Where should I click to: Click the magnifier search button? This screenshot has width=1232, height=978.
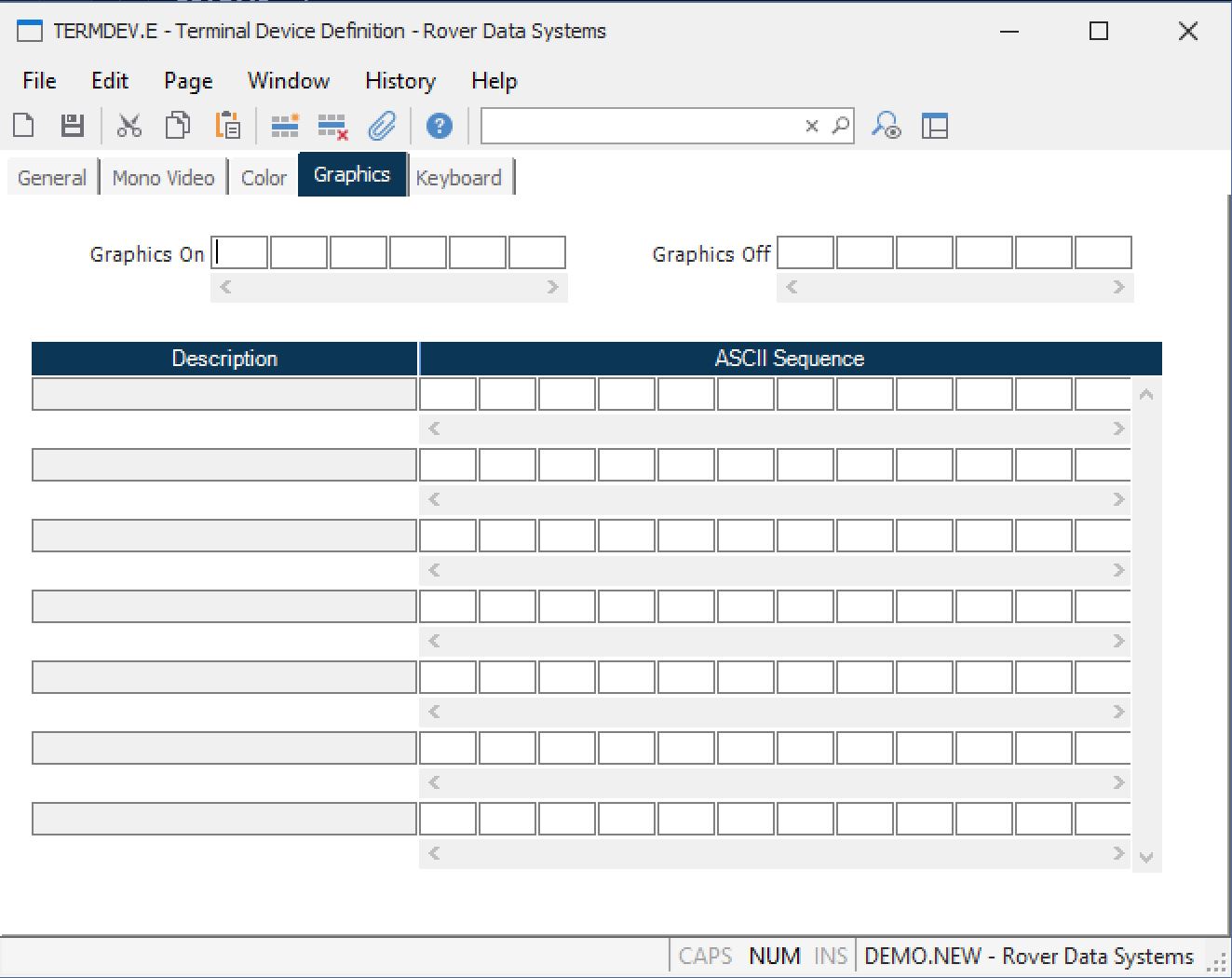[840, 125]
